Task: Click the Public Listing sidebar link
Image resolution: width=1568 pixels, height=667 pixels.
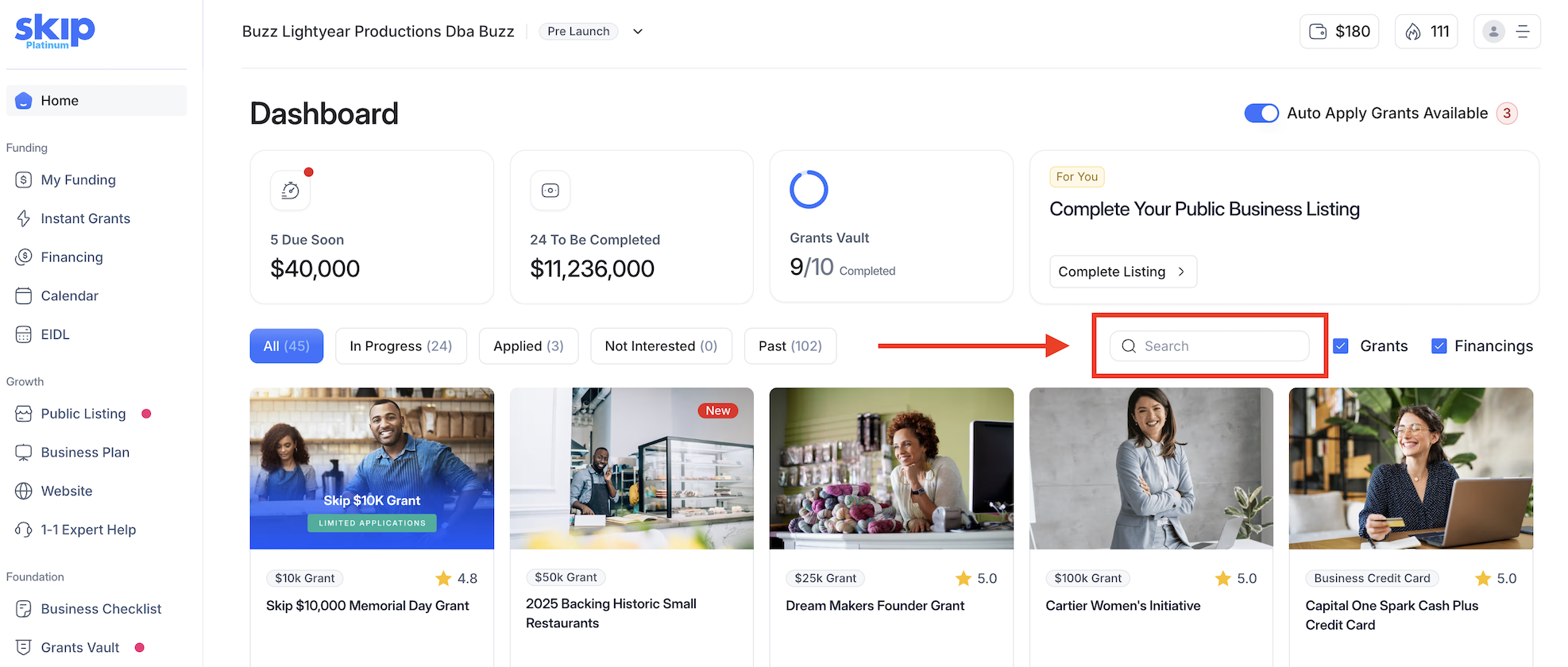Action: pyautogui.click(x=83, y=414)
